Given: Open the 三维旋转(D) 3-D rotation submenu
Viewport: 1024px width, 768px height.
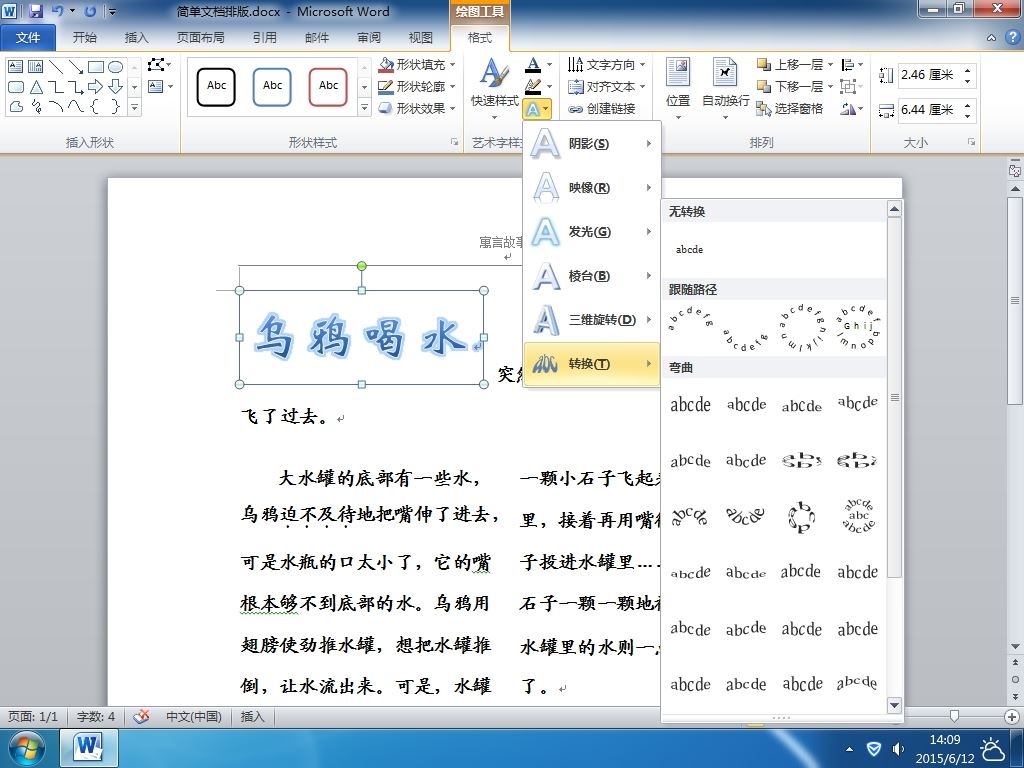Looking at the screenshot, I should 592,319.
